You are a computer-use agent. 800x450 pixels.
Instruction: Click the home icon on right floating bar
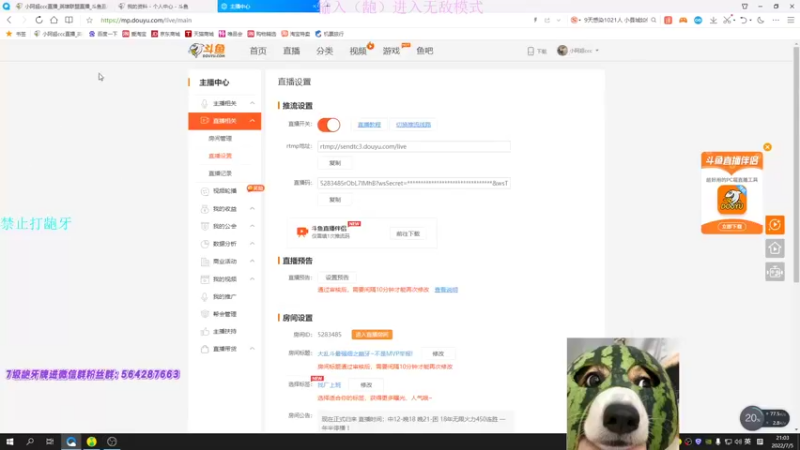pyautogui.click(x=775, y=248)
